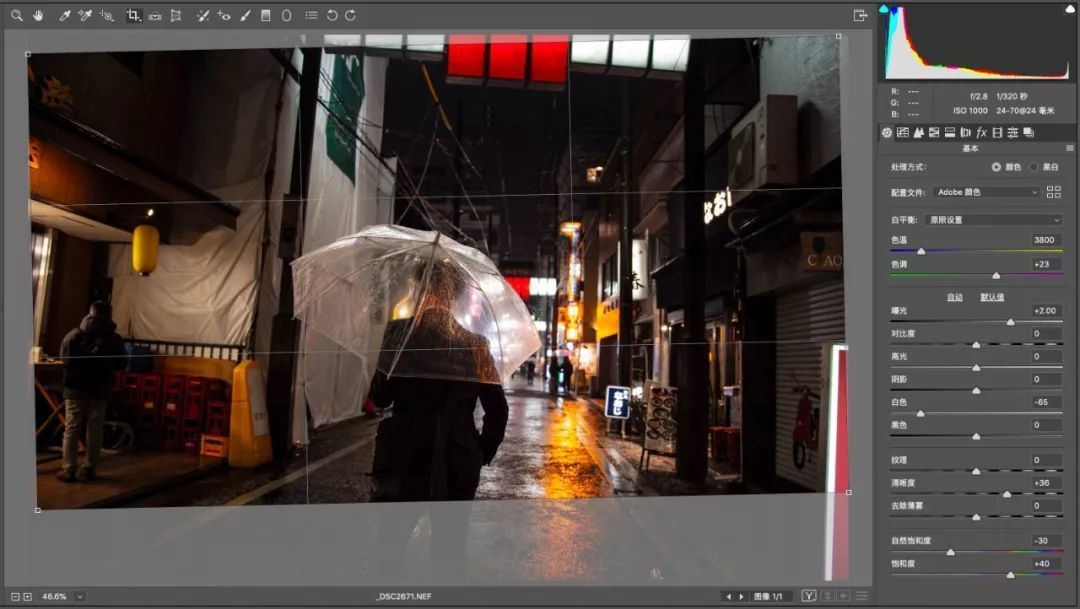Open the 46.6% zoom level dropdown
1080x609 pixels.
tap(80, 597)
